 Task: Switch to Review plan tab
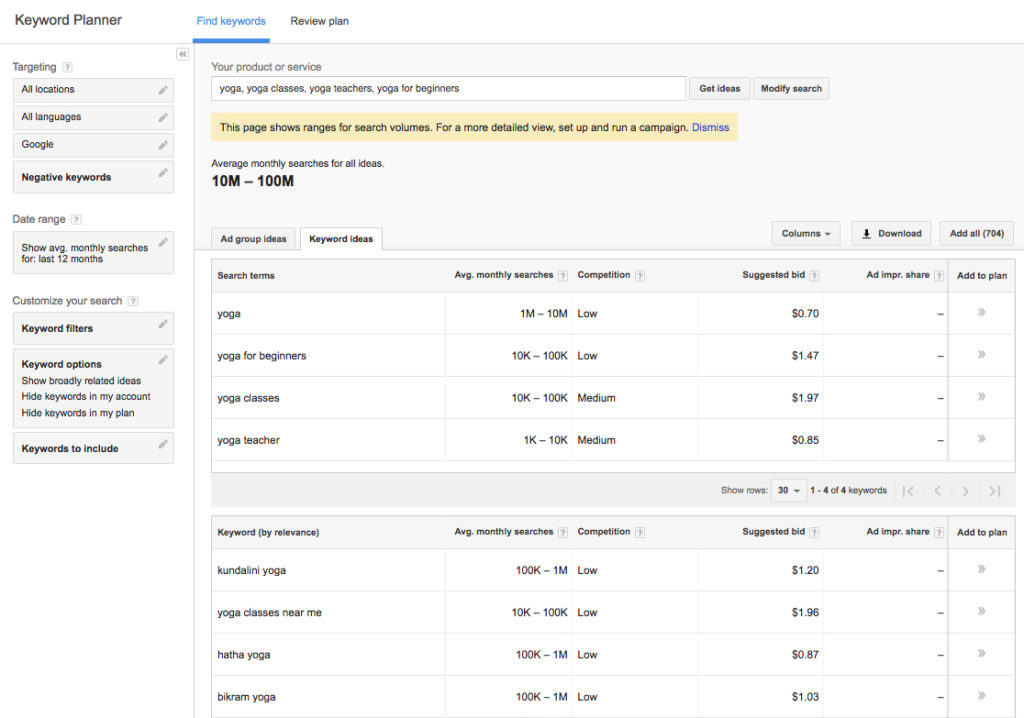(319, 21)
